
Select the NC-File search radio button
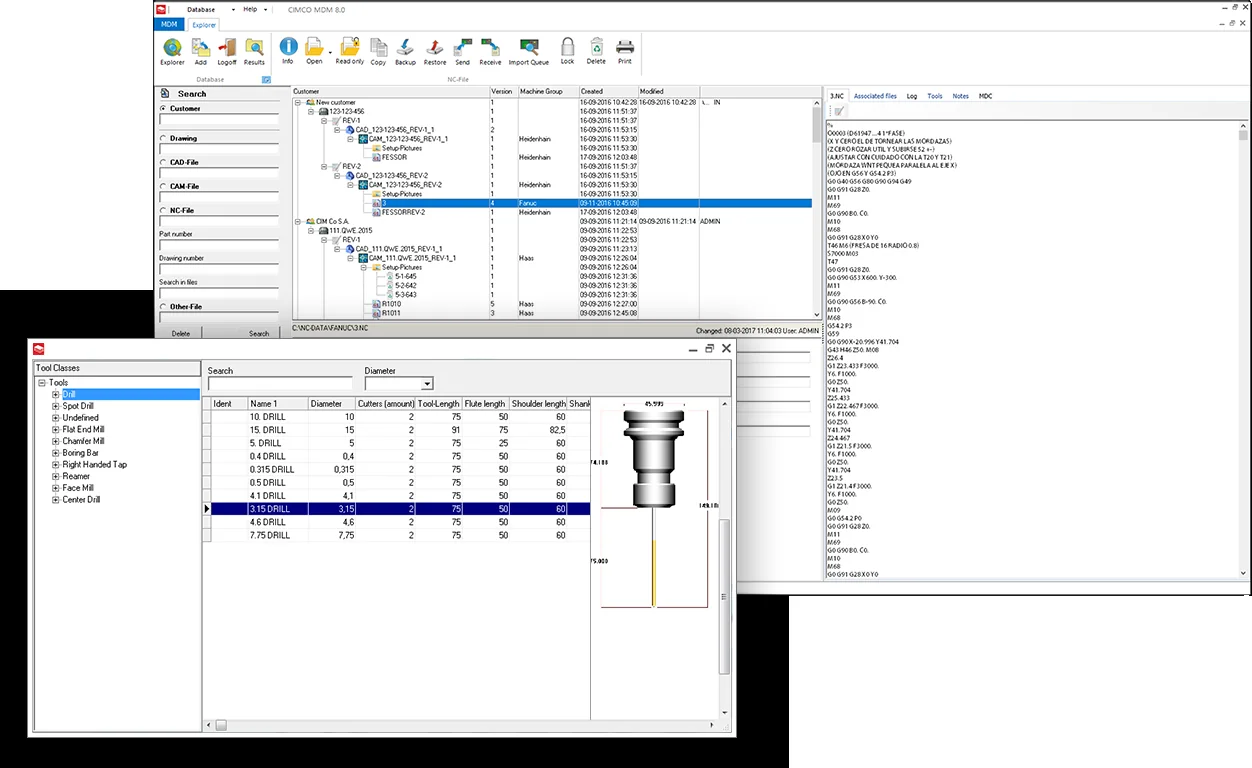coord(164,210)
